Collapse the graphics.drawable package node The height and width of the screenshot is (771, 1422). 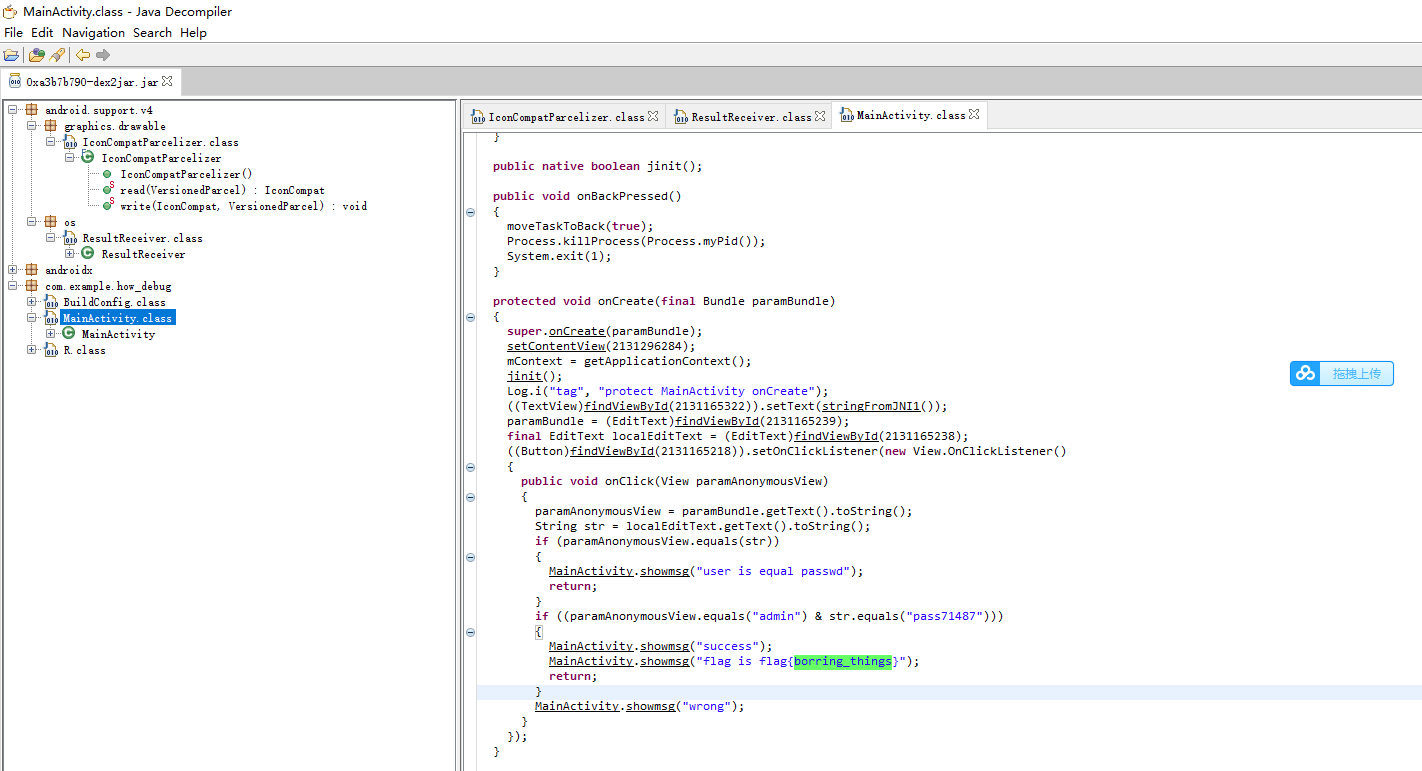(32, 126)
